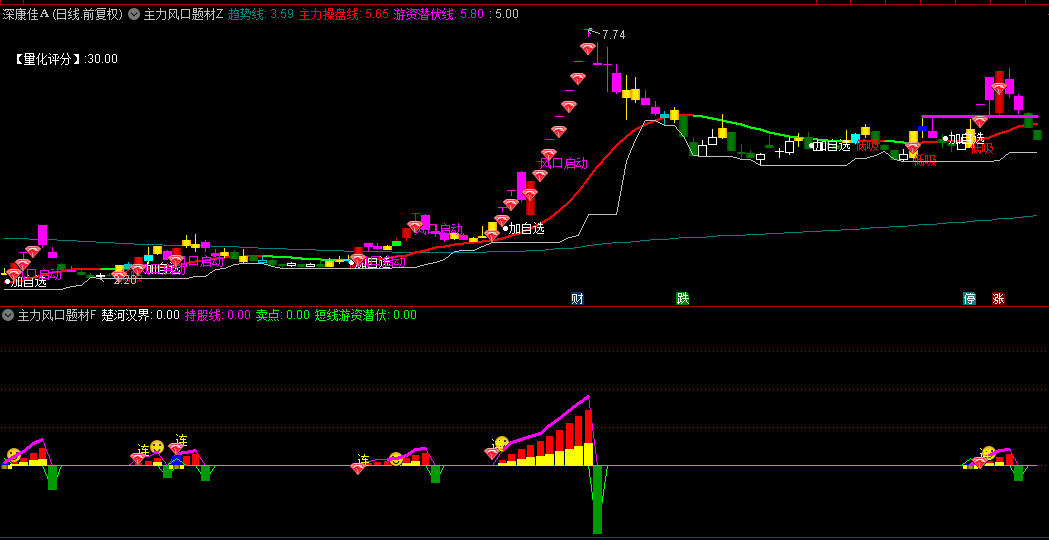Screen dimensions: 1049x540
Task: Click the 趋势线: 3.59 value label
Action: pos(261,14)
